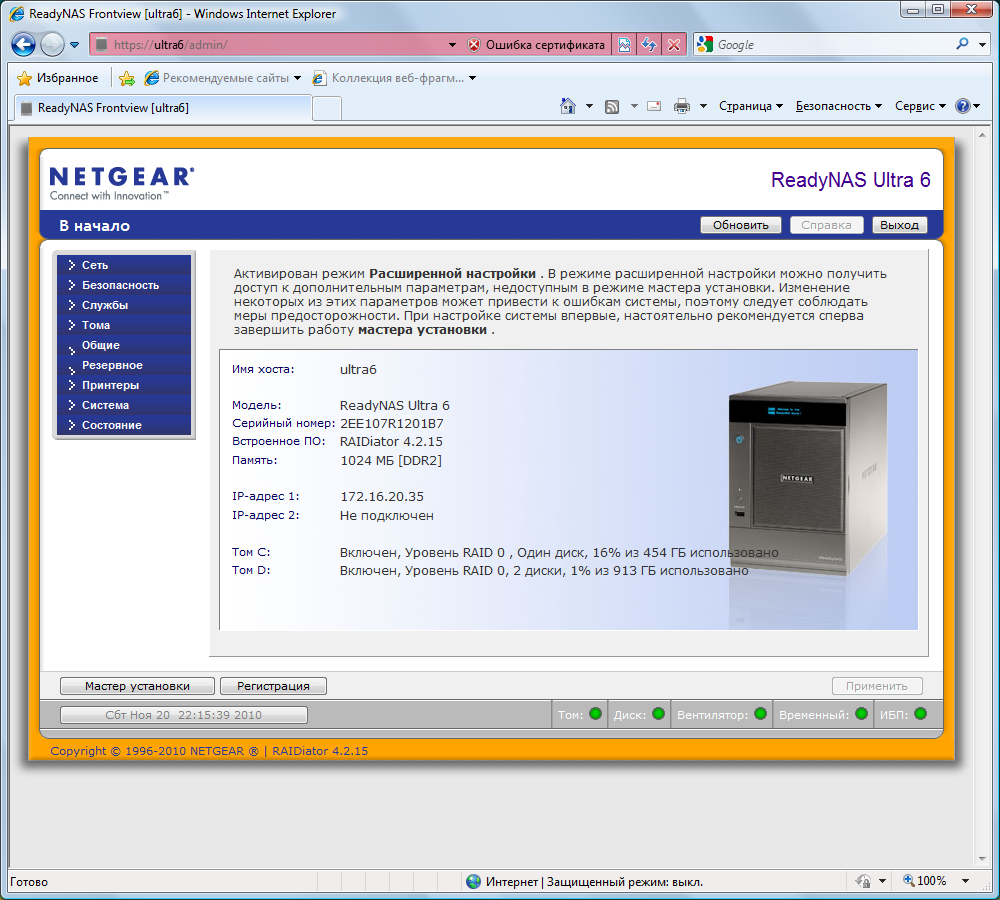
Task: Click the ИБП green status LED
Action: point(920,714)
